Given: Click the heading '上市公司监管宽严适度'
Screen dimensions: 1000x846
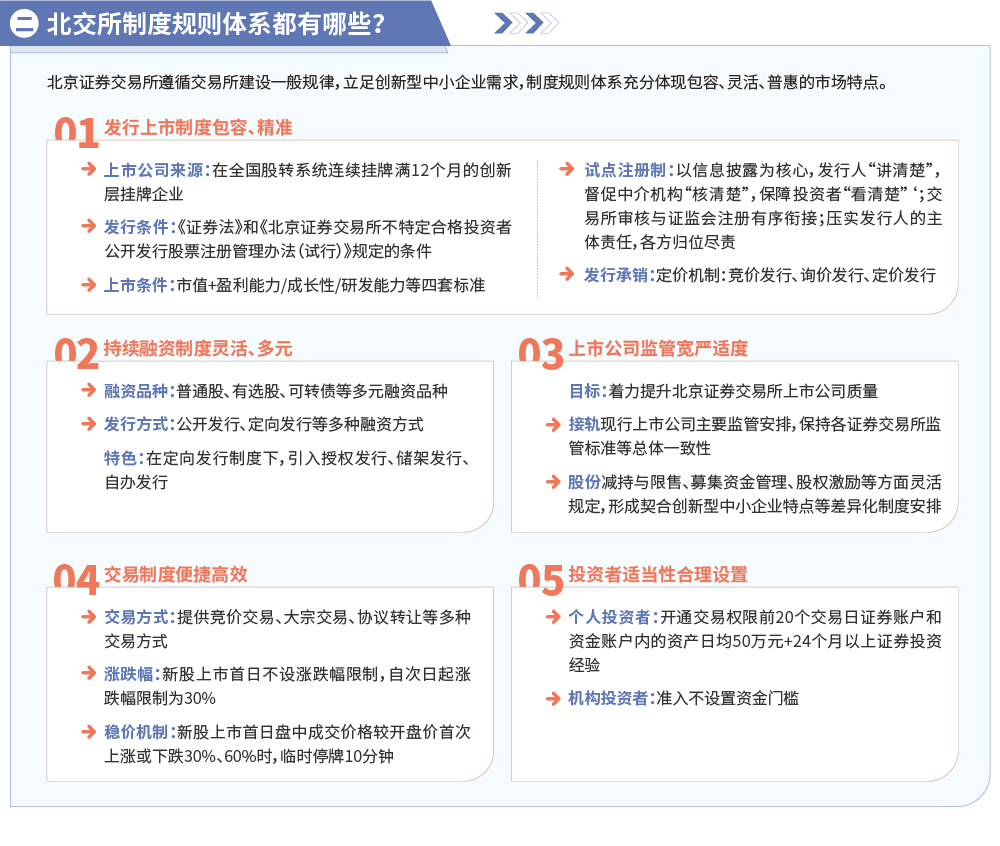Looking at the screenshot, I should pyautogui.click(x=658, y=349).
